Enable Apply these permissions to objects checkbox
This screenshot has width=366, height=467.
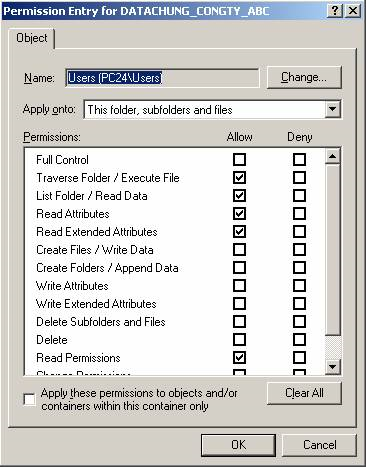coord(29,399)
